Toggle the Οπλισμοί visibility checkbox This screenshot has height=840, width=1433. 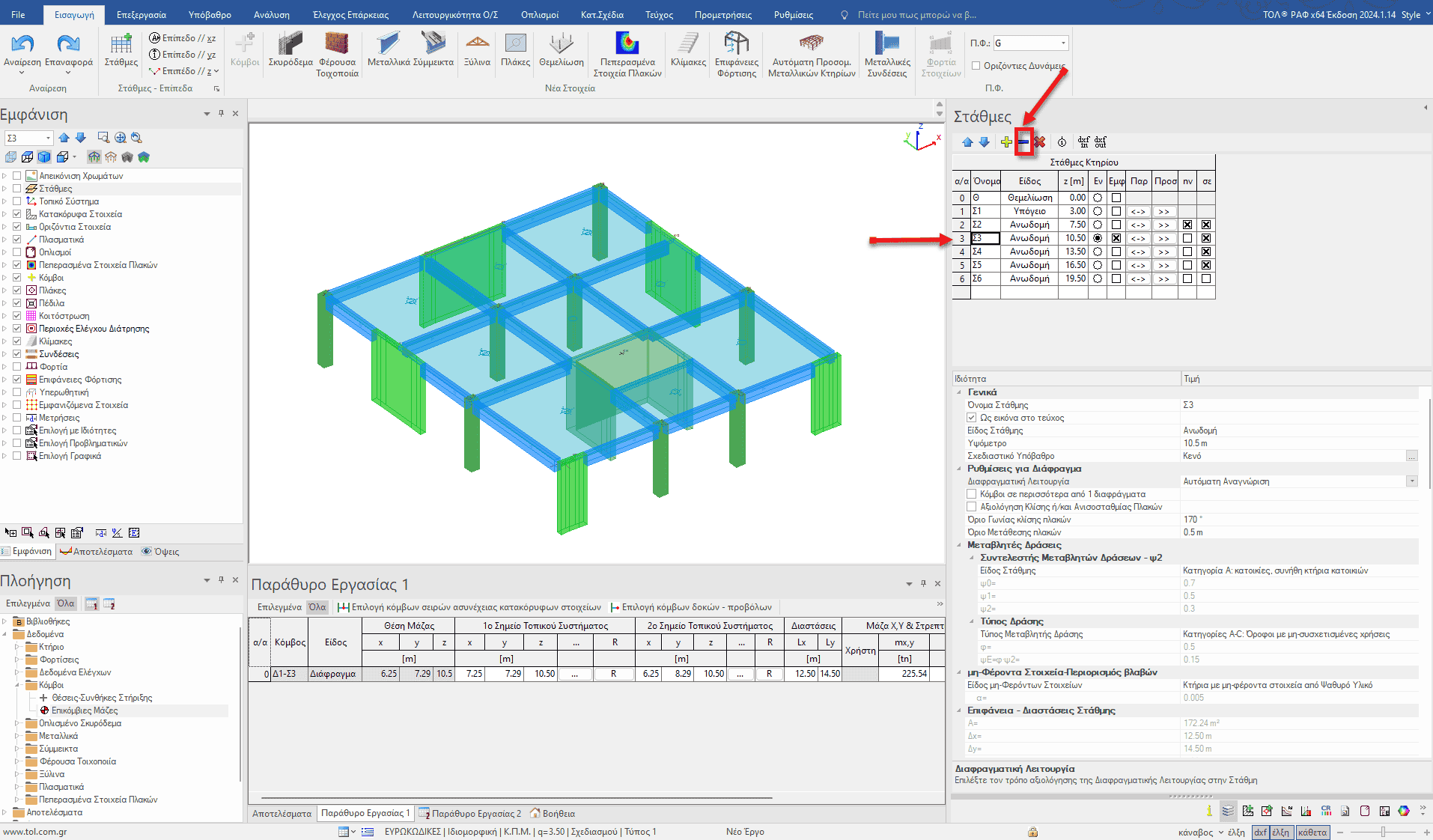17,252
